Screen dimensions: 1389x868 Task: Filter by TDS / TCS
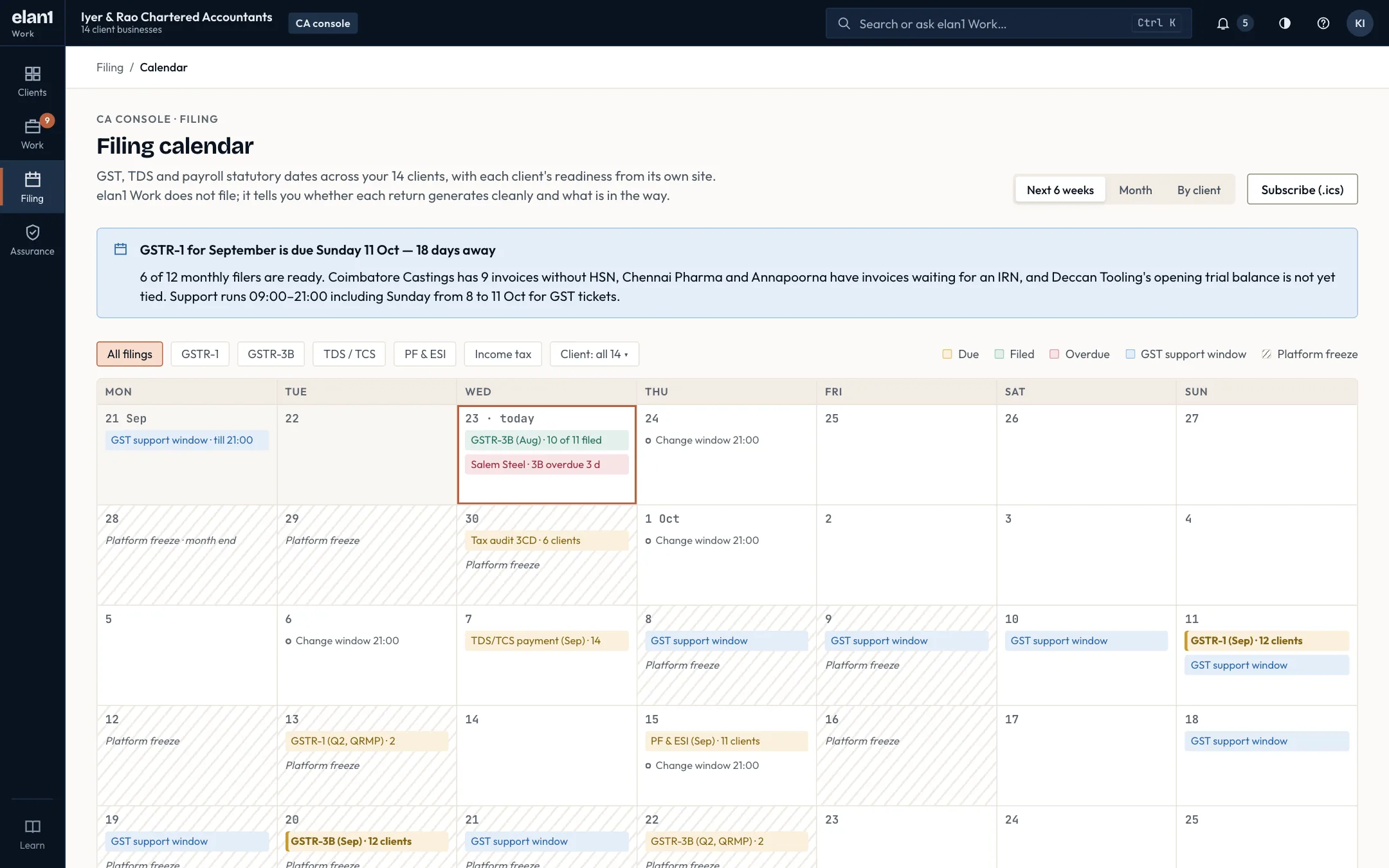tap(349, 354)
